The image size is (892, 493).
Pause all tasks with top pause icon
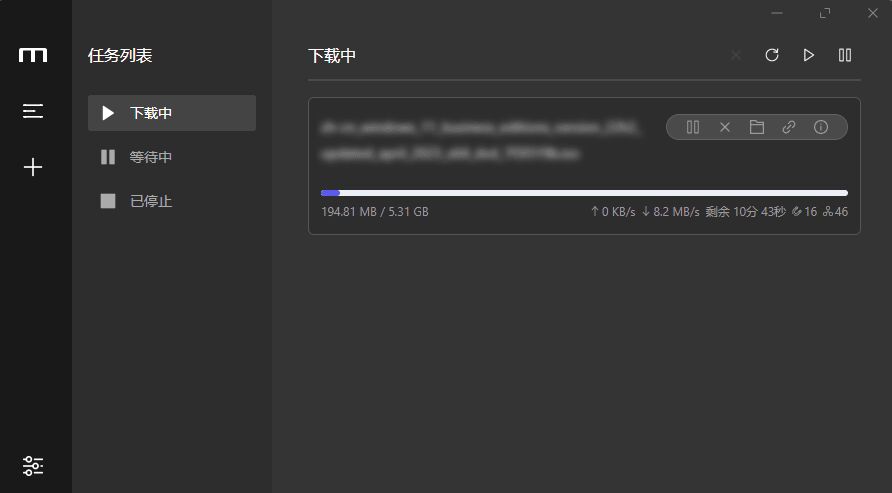pyautogui.click(x=845, y=55)
